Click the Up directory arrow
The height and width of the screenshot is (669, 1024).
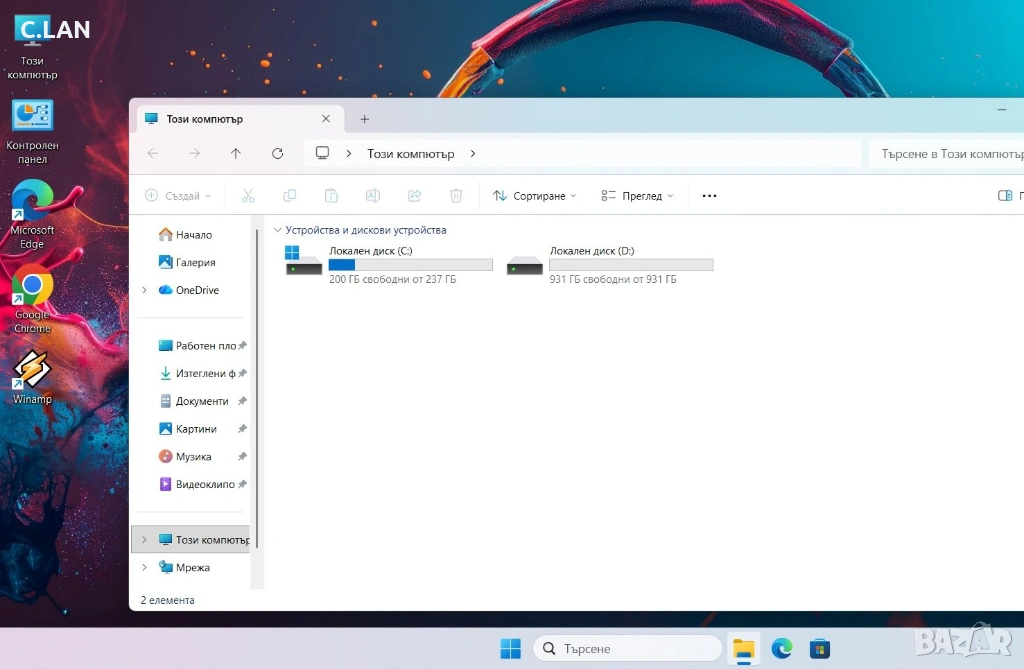236,153
